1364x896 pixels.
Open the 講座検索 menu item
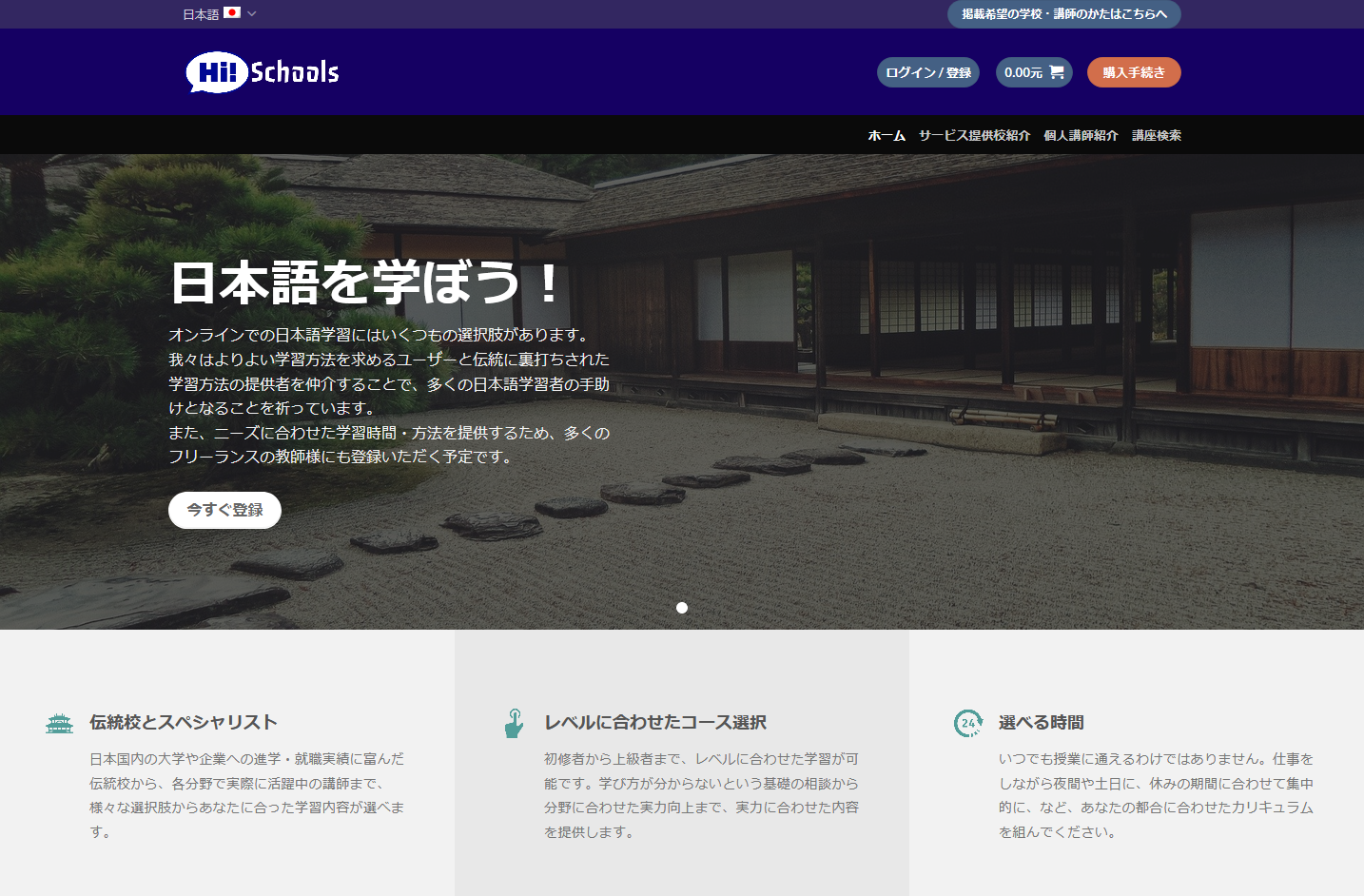(x=1157, y=136)
